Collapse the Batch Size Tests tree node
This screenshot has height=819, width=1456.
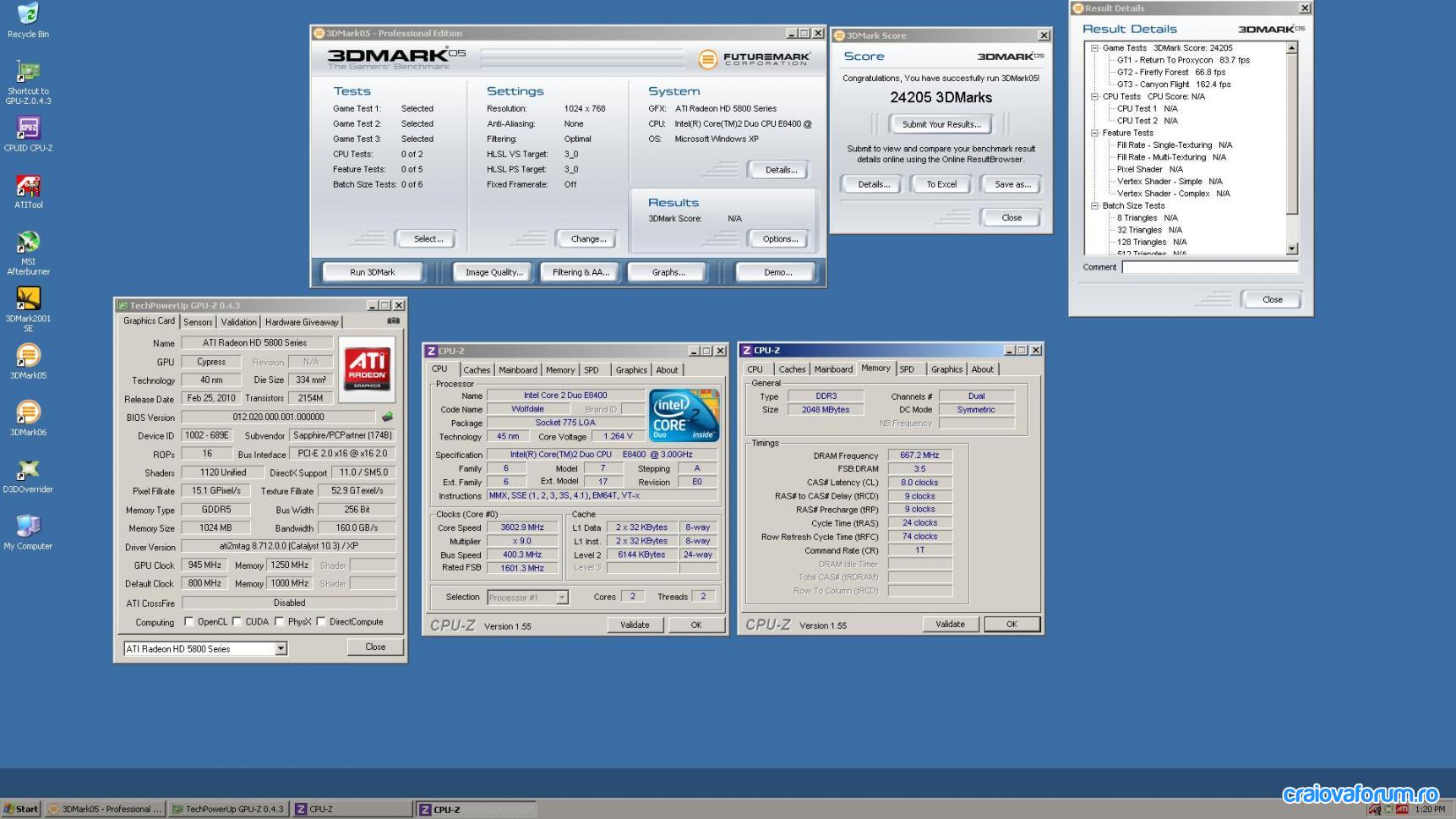1094,205
